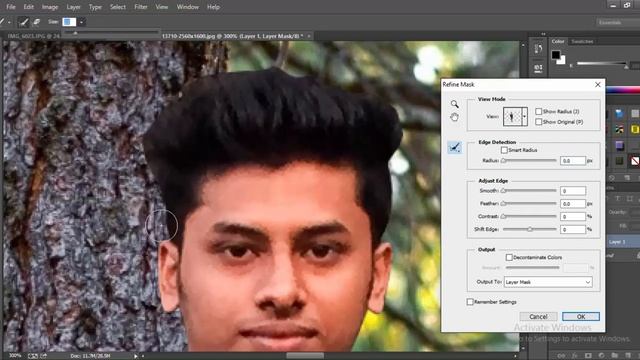
Task: Open the Type menu
Action: point(95,7)
